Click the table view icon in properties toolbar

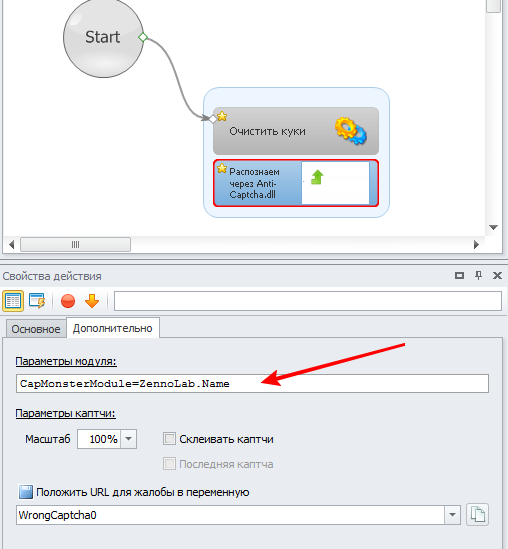pos(13,301)
